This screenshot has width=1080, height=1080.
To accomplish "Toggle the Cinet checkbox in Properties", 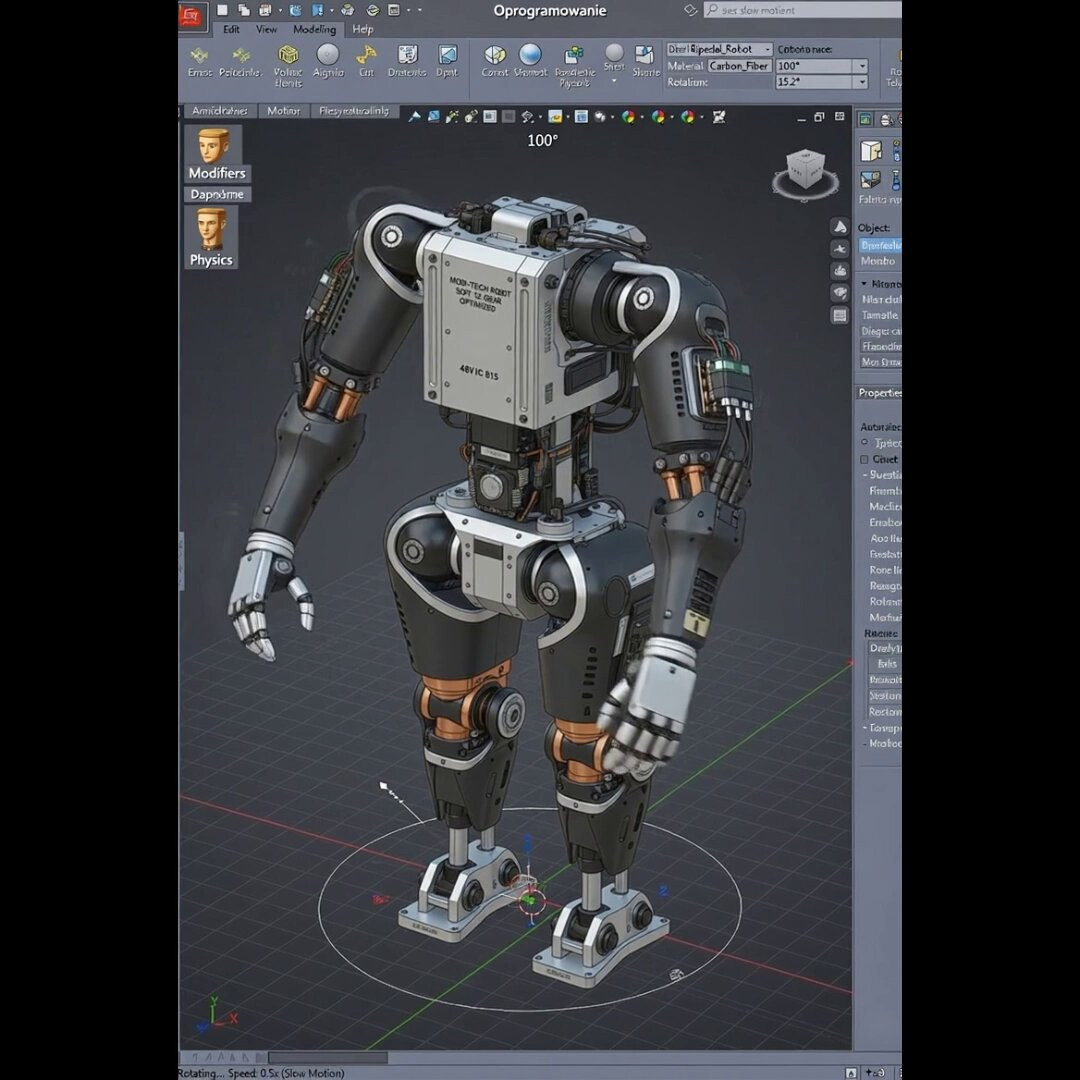I will (x=865, y=459).
